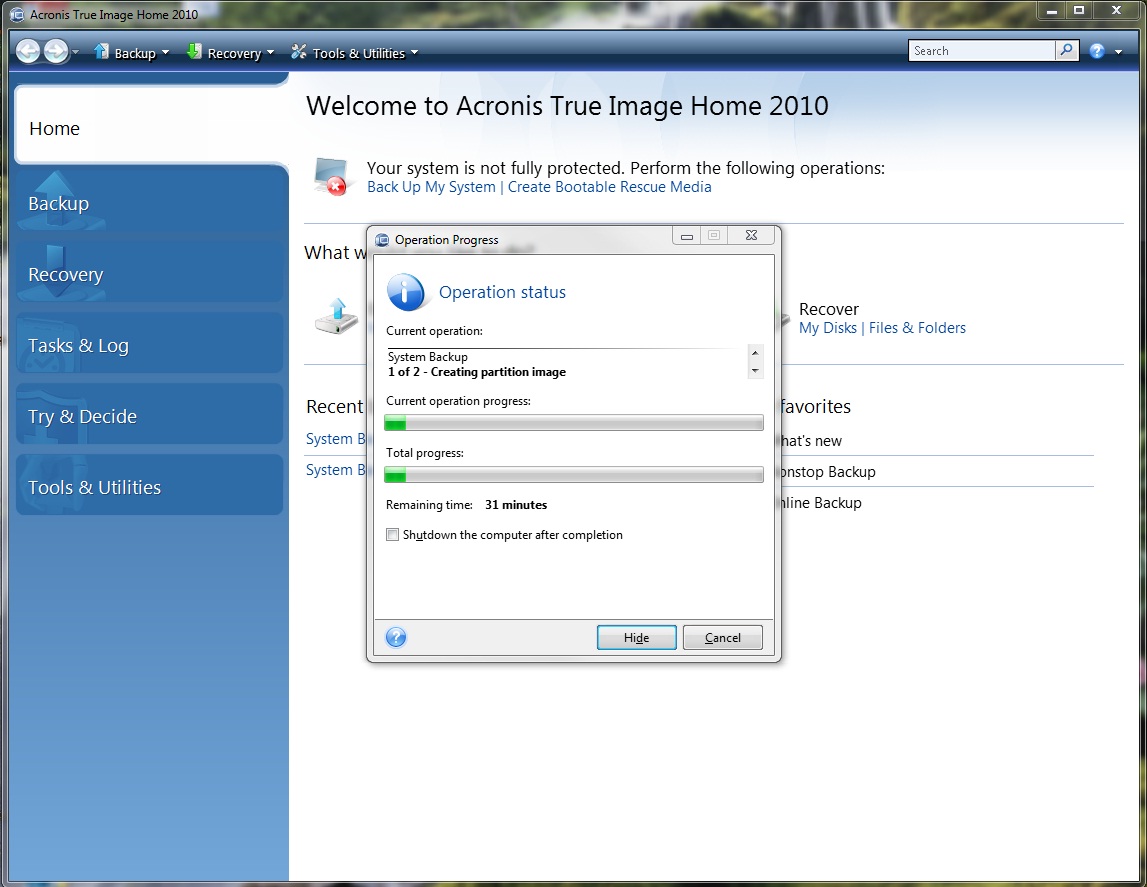Open the Tools & Utilities toolbar menu
1147x887 pixels.
pyautogui.click(x=355, y=53)
